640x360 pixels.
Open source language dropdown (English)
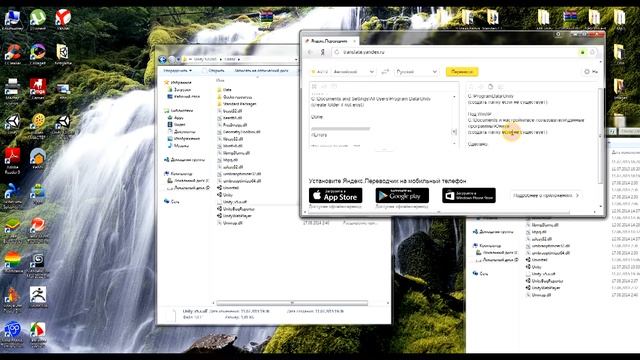point(353,72)
